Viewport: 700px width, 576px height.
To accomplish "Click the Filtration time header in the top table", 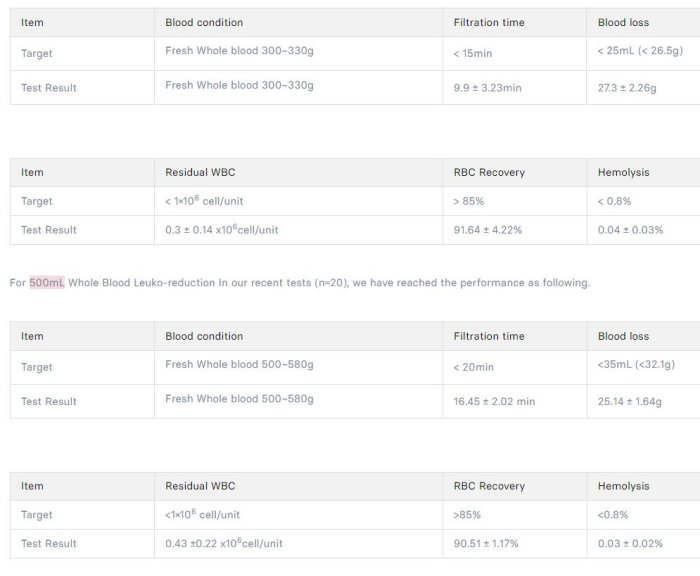I will [488, 22].
